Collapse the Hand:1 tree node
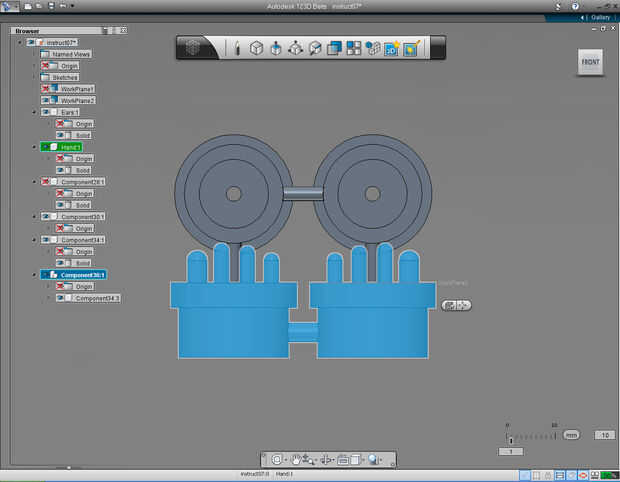Viewport: 620px width, 482px height. coord(34,147)
